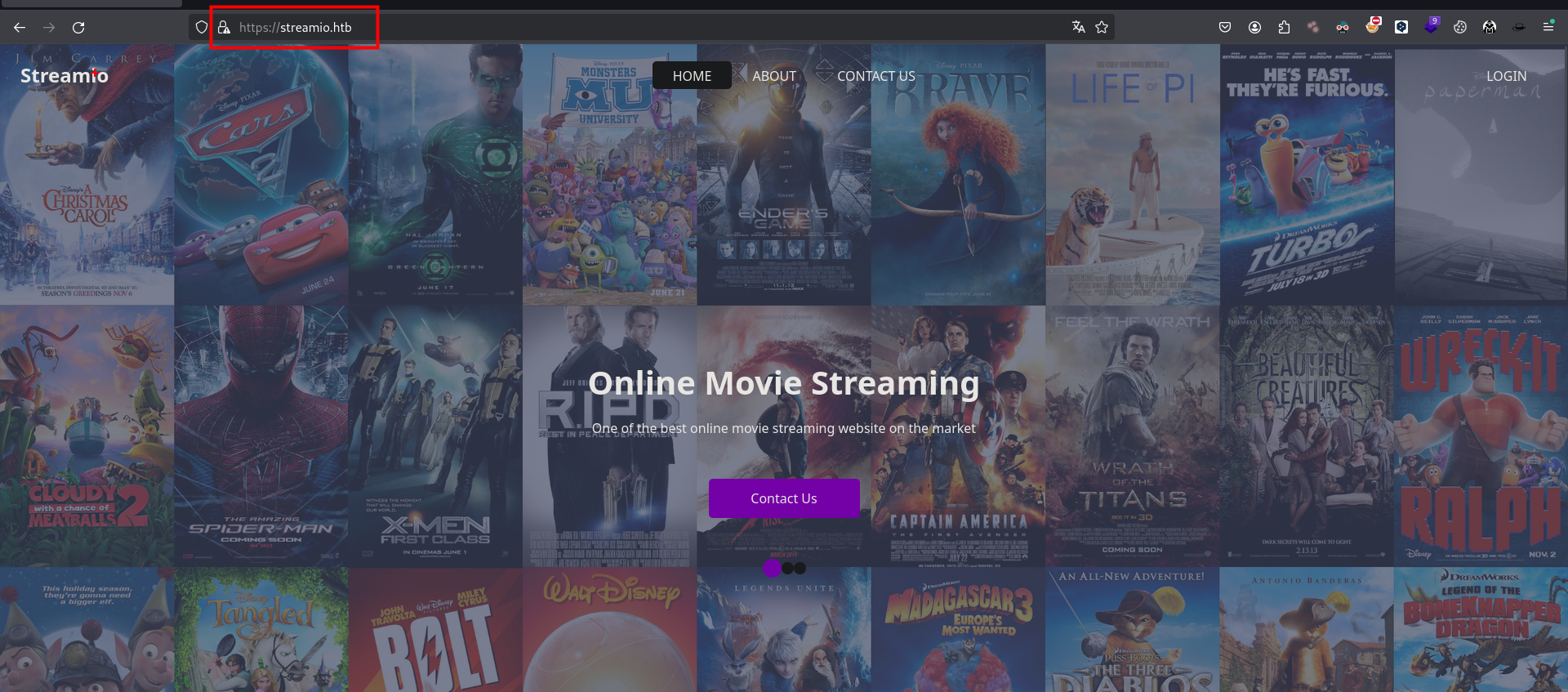Image resolution: width=1568 pixels, height=692 pixels.
Task: Save page to Pocket
Action: pyautogui.click(x=1225, y=28)
